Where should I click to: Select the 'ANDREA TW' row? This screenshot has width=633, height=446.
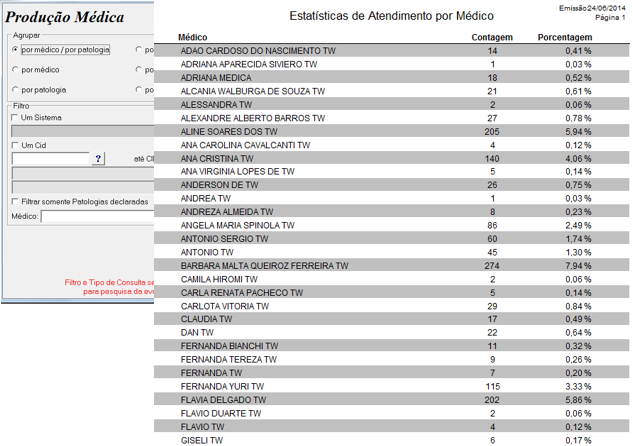[x=391, y=198]
